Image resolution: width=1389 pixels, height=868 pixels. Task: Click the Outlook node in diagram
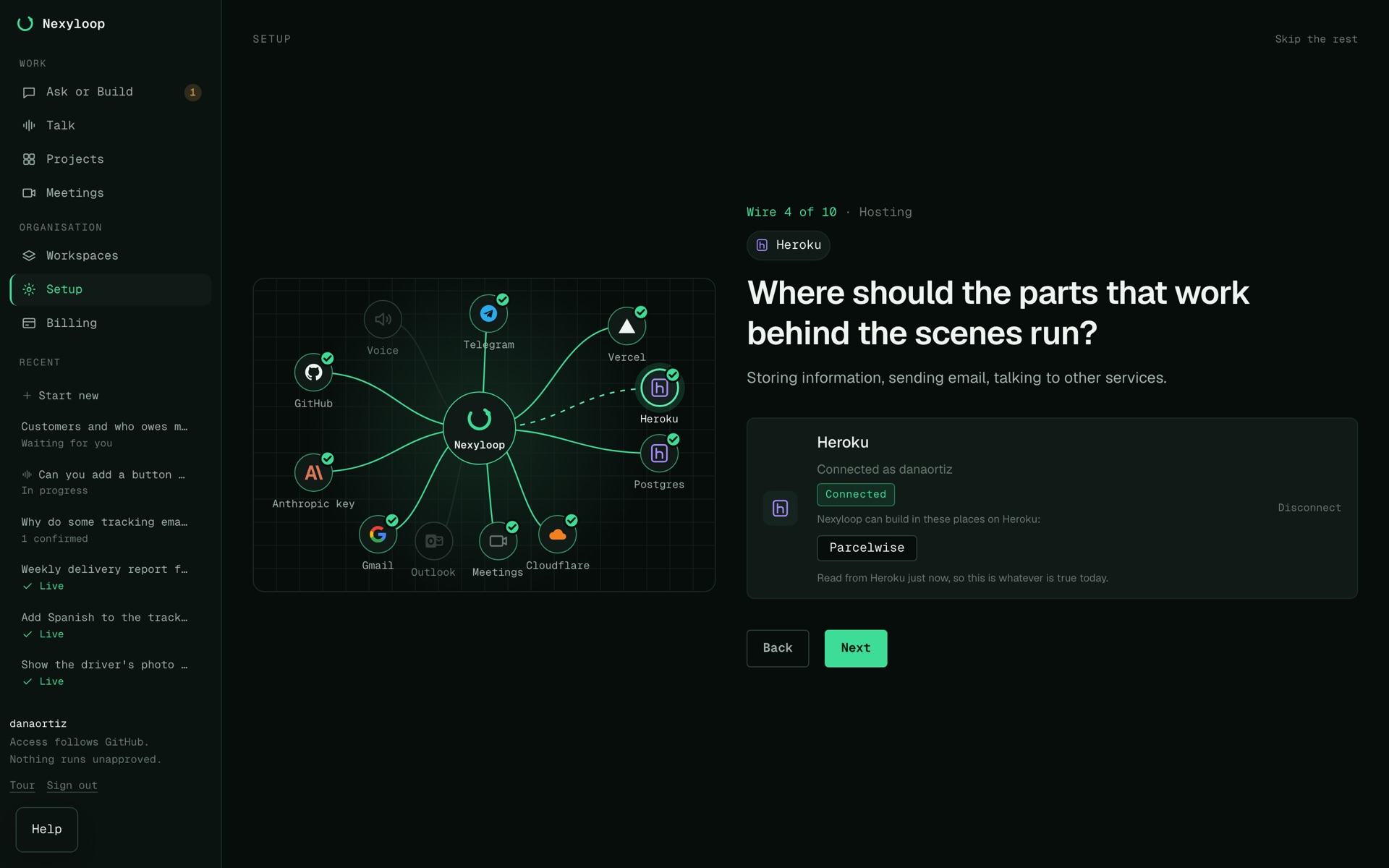434,541
